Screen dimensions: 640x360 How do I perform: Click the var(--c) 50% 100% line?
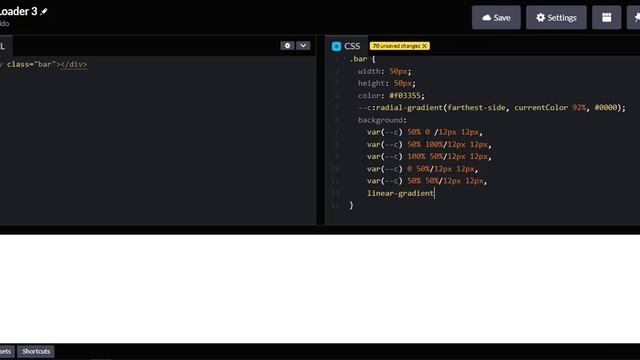coord(429,144)
